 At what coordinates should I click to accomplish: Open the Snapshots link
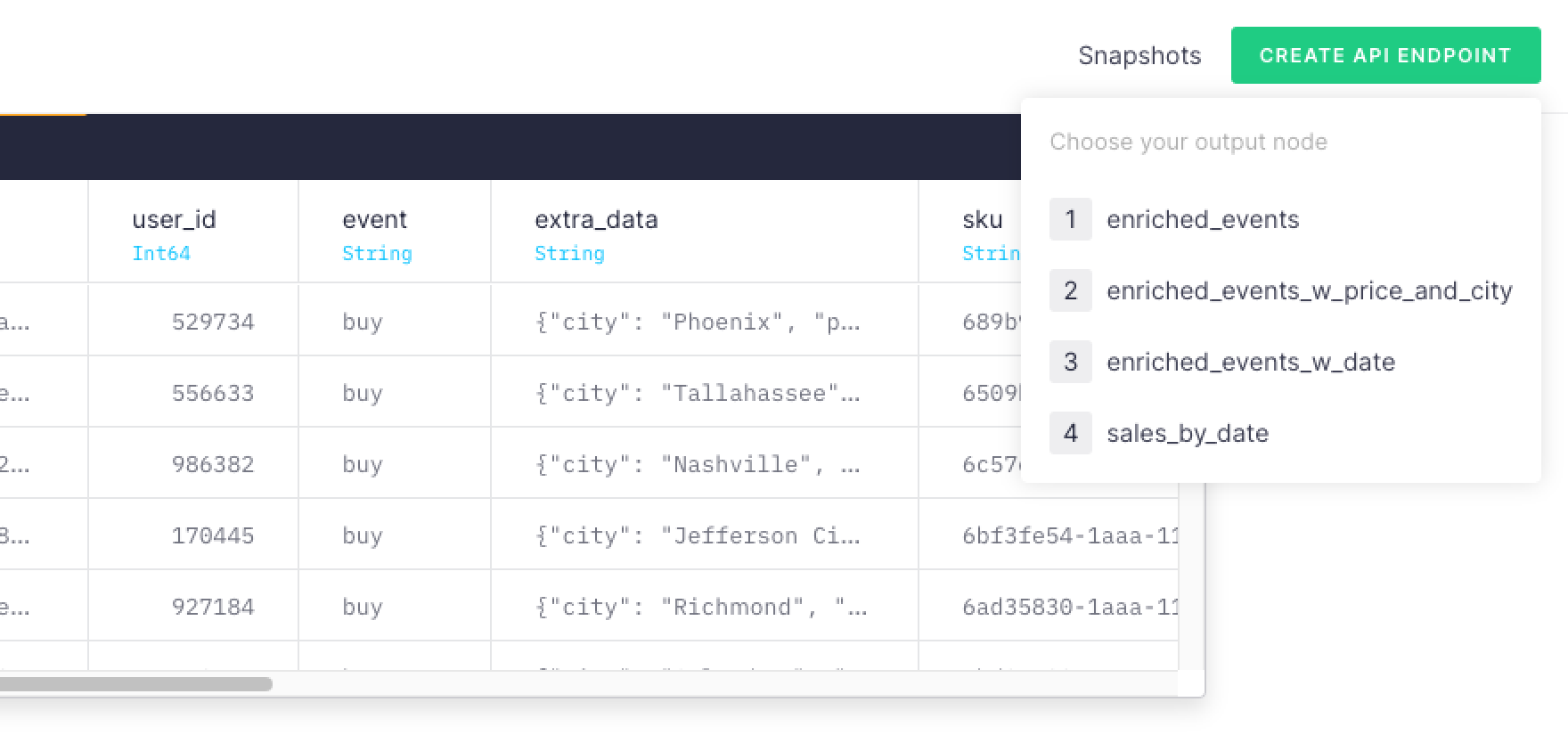(x=1139, y=55)
